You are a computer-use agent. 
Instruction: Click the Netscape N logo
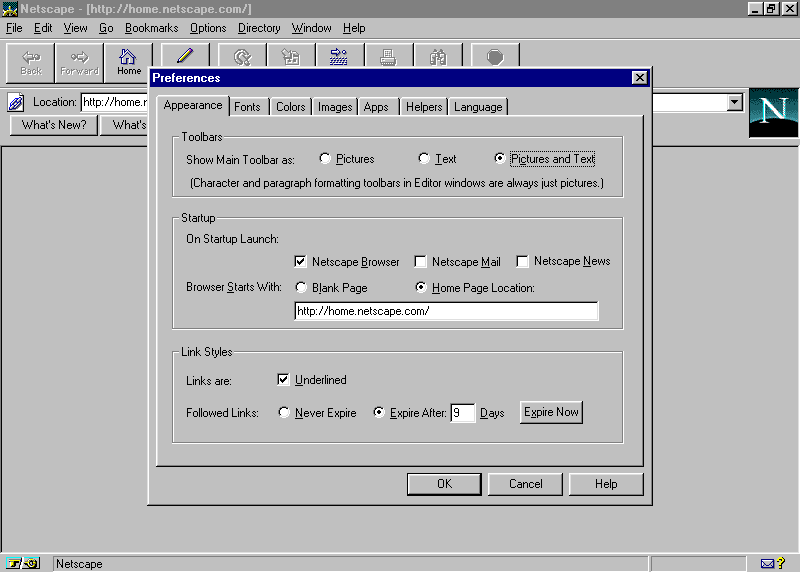tap(773, 112)
